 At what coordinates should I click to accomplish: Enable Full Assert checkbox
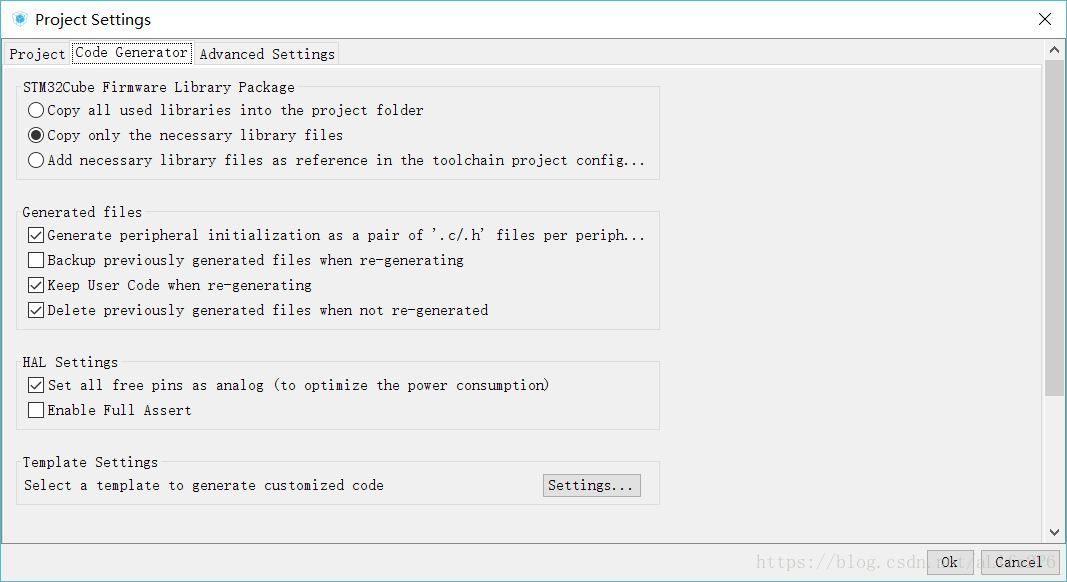point(36,410)
